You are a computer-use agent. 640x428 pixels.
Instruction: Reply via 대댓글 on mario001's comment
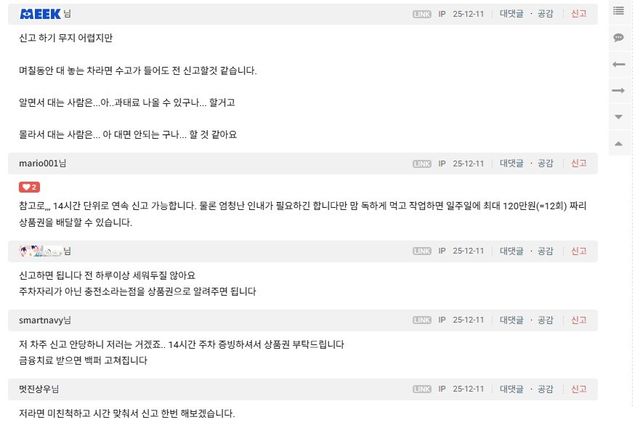pyautogui.click(x=511, y=163)
